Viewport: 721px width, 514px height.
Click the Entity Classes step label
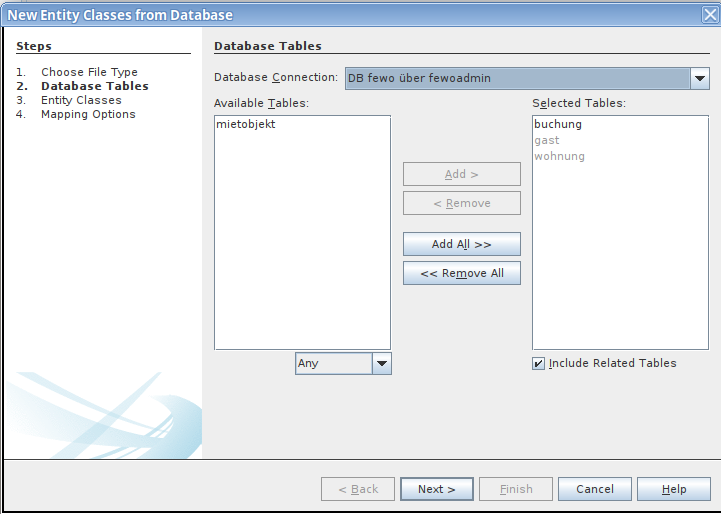coord(81,100)
